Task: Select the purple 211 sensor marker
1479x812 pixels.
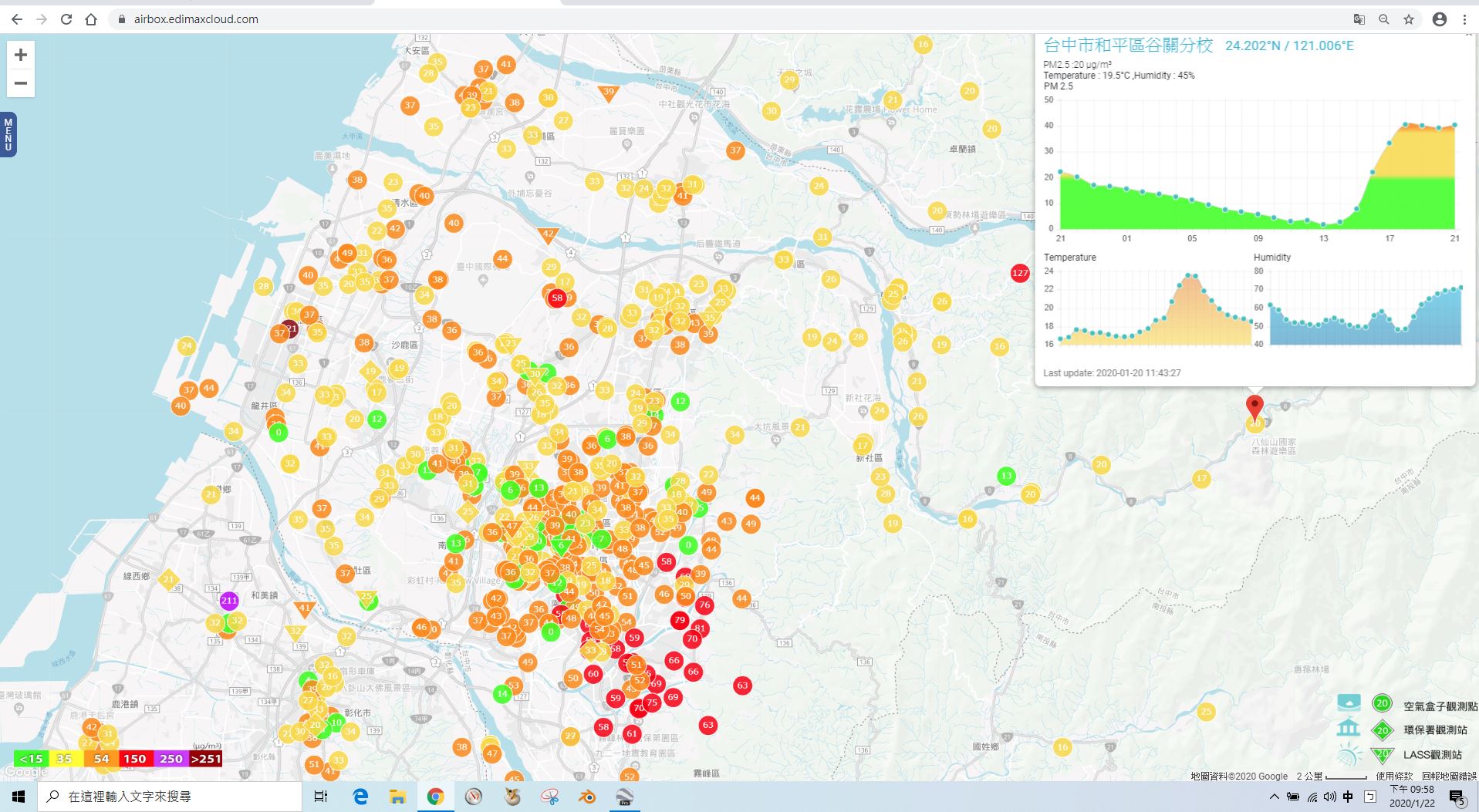Action: tap(229, 601)
